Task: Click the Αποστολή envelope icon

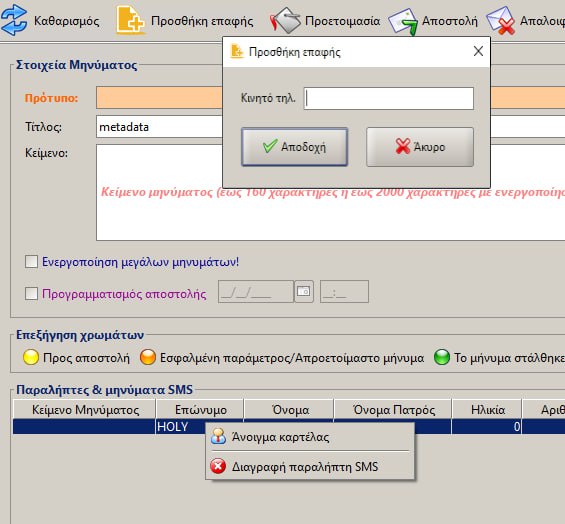Action: [x=403, y=21]
